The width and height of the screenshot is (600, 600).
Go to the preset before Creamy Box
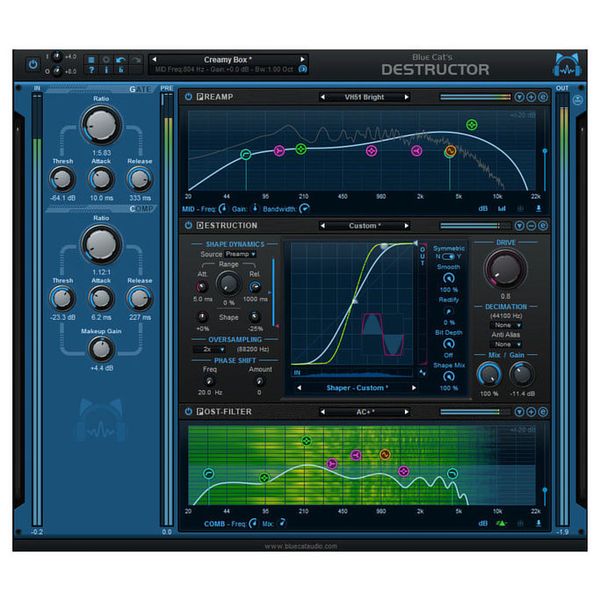(154, 59)
